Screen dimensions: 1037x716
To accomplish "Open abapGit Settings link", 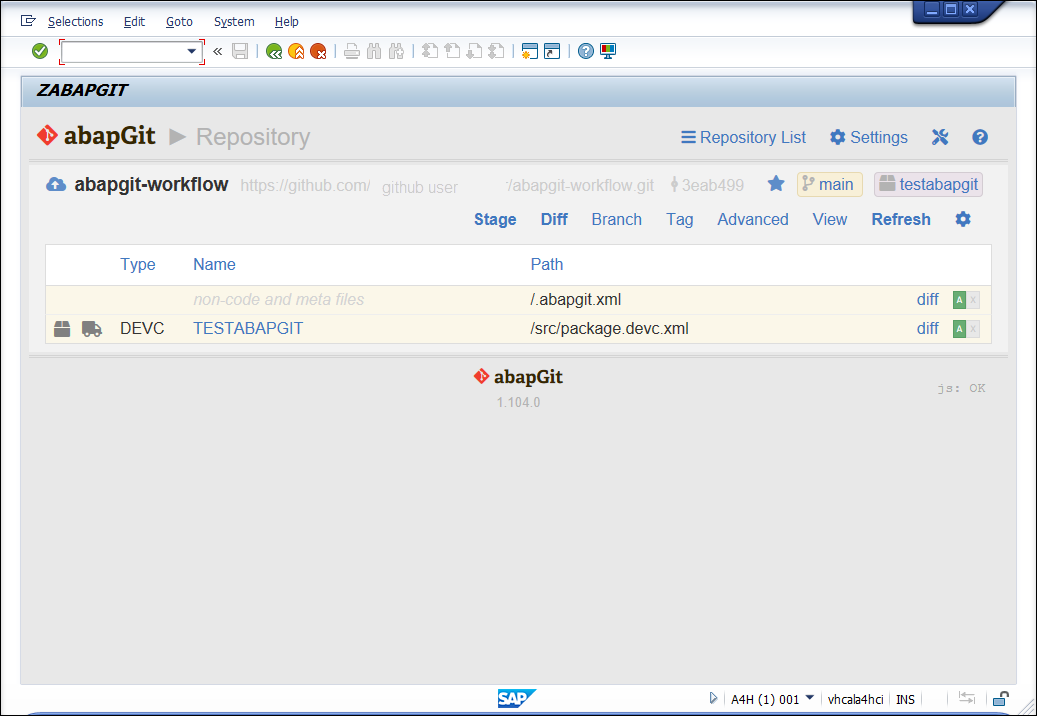I will click(869, 138).
